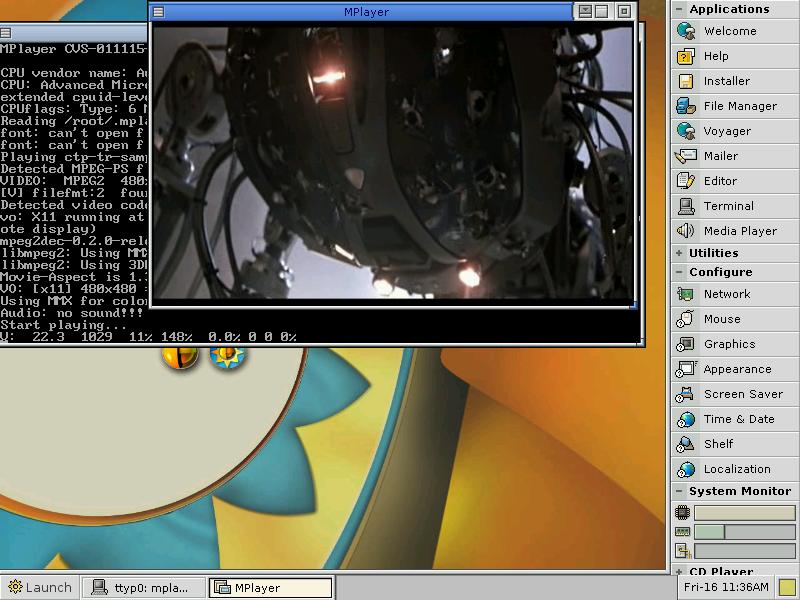Viewport: 800px width, 600px height.
Task: Click the swap/disk monitor icon
Action: [682, 551]
